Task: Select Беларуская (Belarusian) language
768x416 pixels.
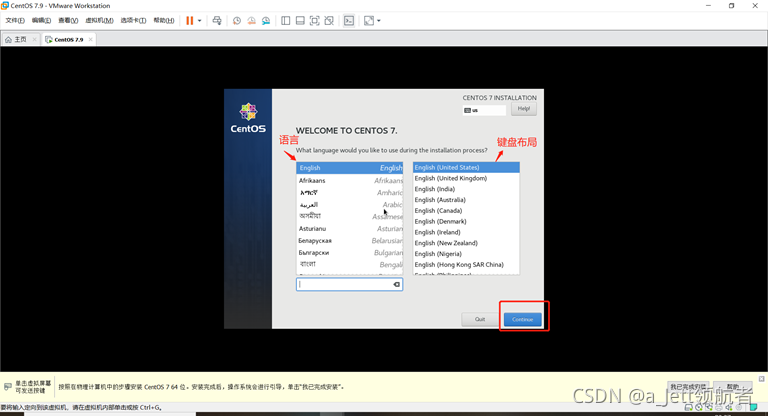Action: (350, 241)
